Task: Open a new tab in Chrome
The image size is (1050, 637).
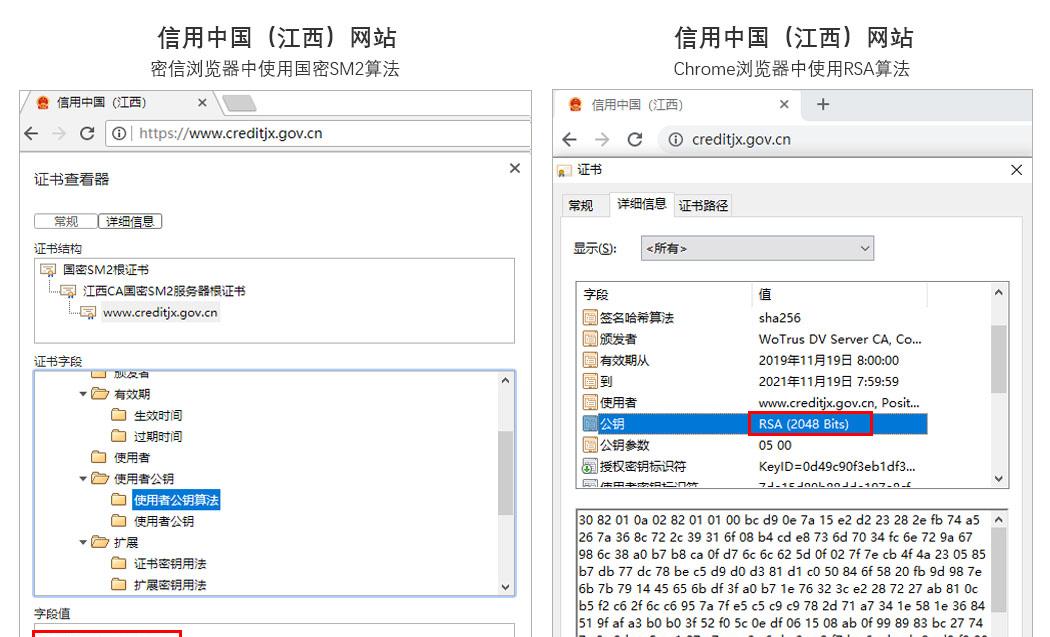Action: [823, 104]
